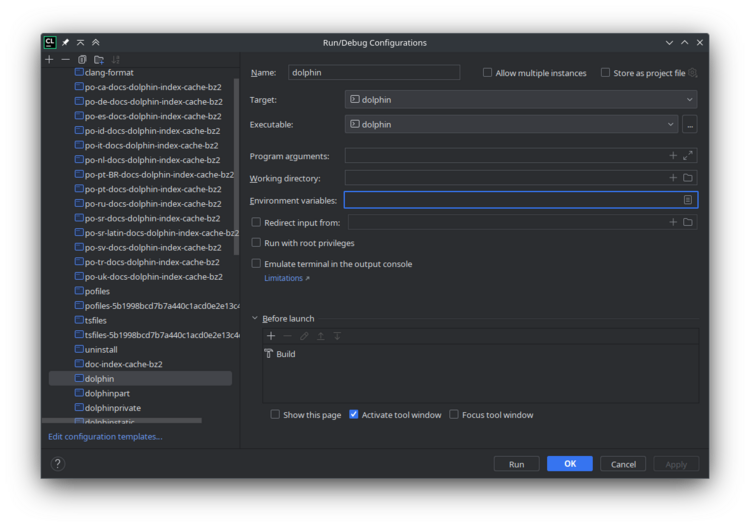Select the clang-format configuration
Image resolution: width=750 pixels, height=527 pixels.
(108, 73)
